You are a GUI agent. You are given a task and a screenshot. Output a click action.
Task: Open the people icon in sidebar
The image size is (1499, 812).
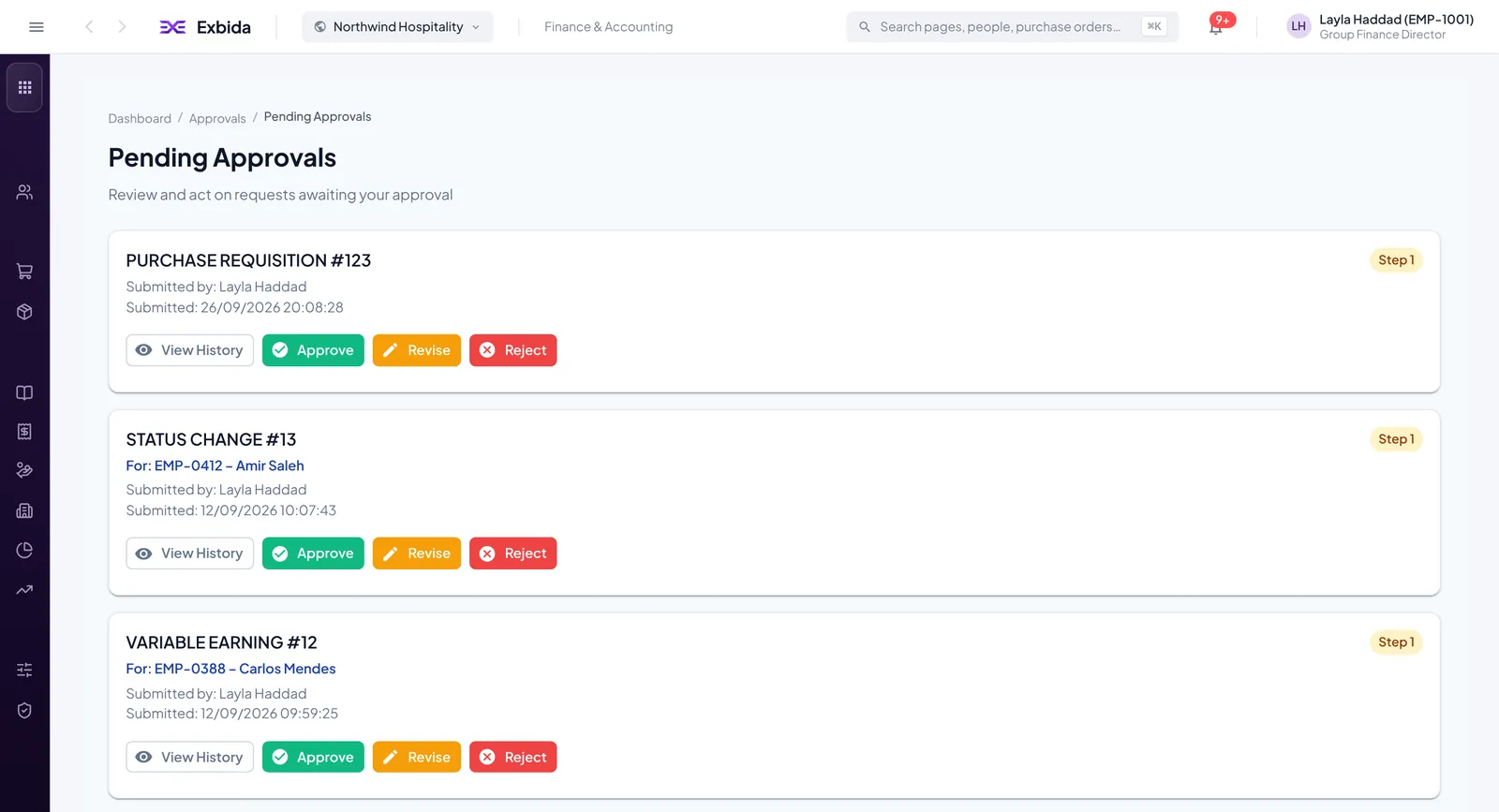pos(25,192)
